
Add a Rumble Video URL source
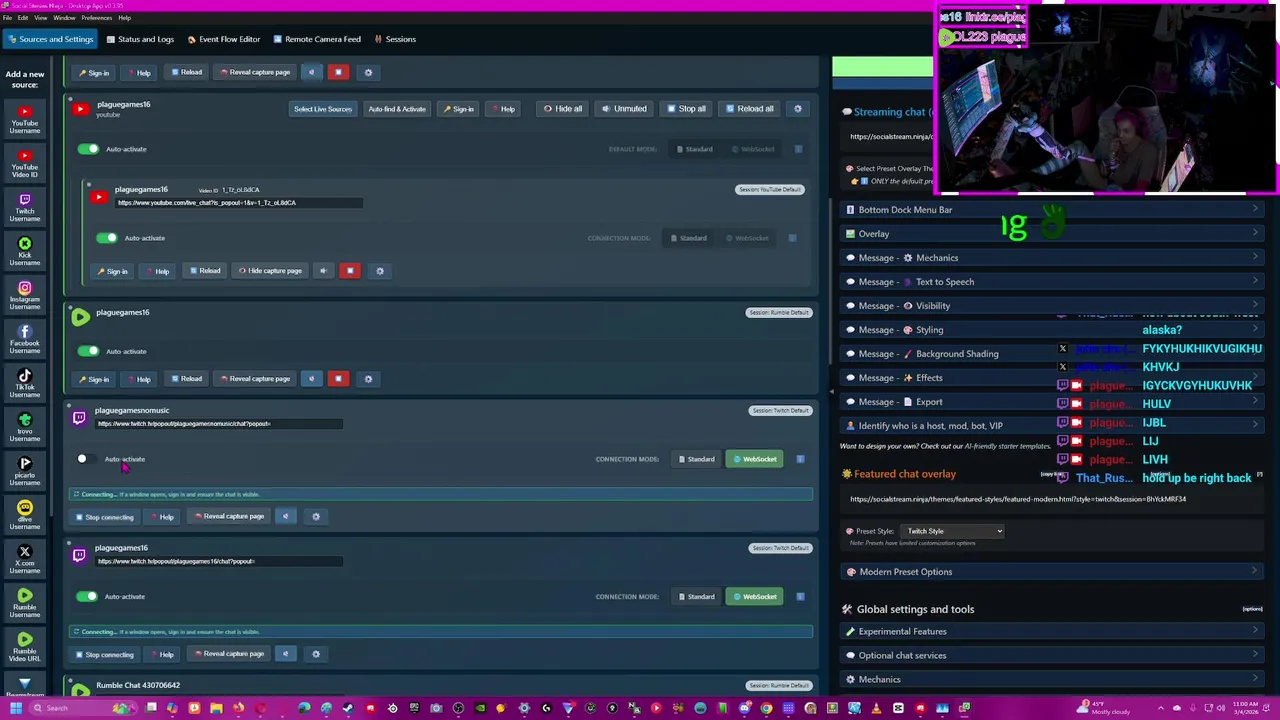(25, 646)
